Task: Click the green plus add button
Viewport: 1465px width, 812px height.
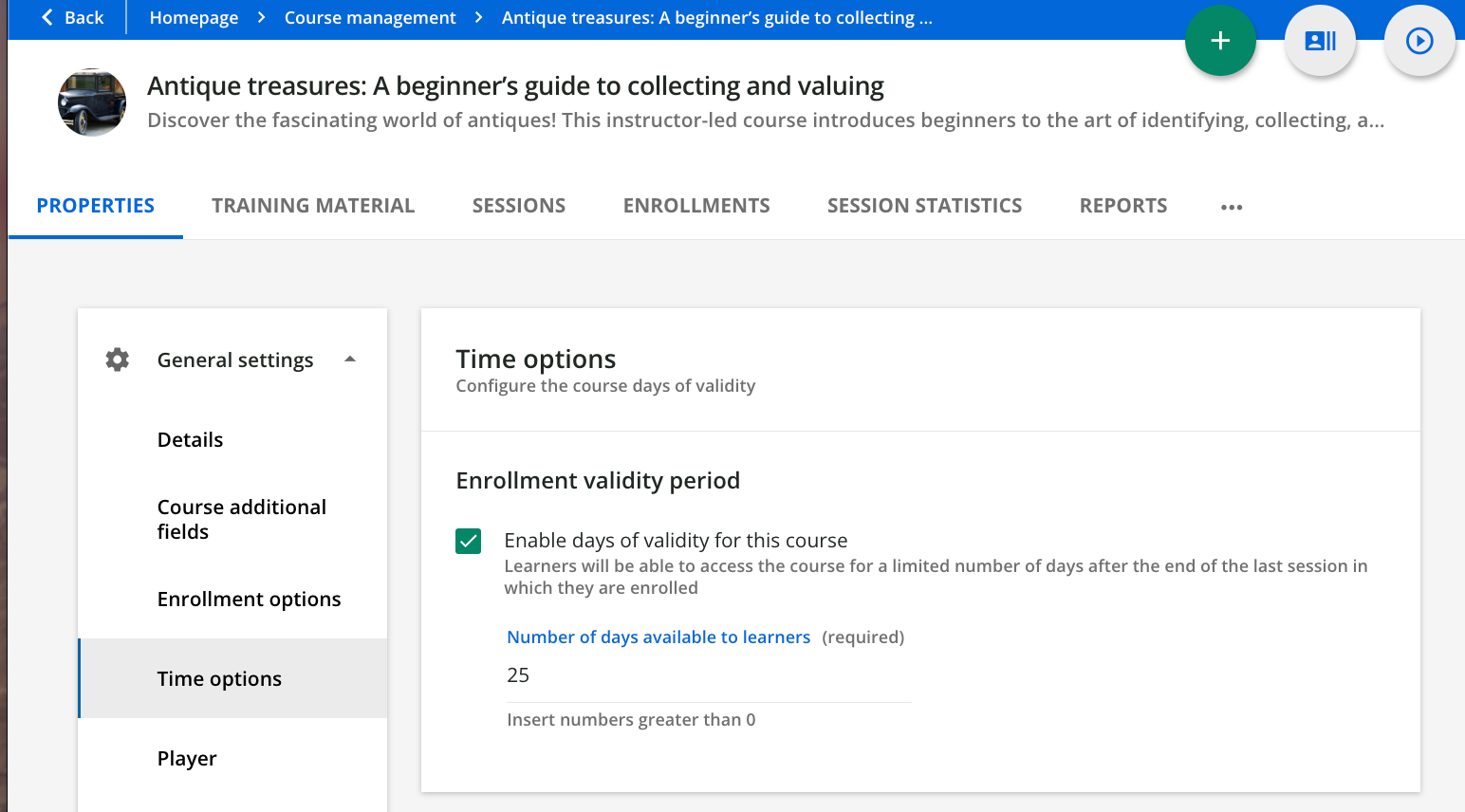Action: coord(1220,41)
